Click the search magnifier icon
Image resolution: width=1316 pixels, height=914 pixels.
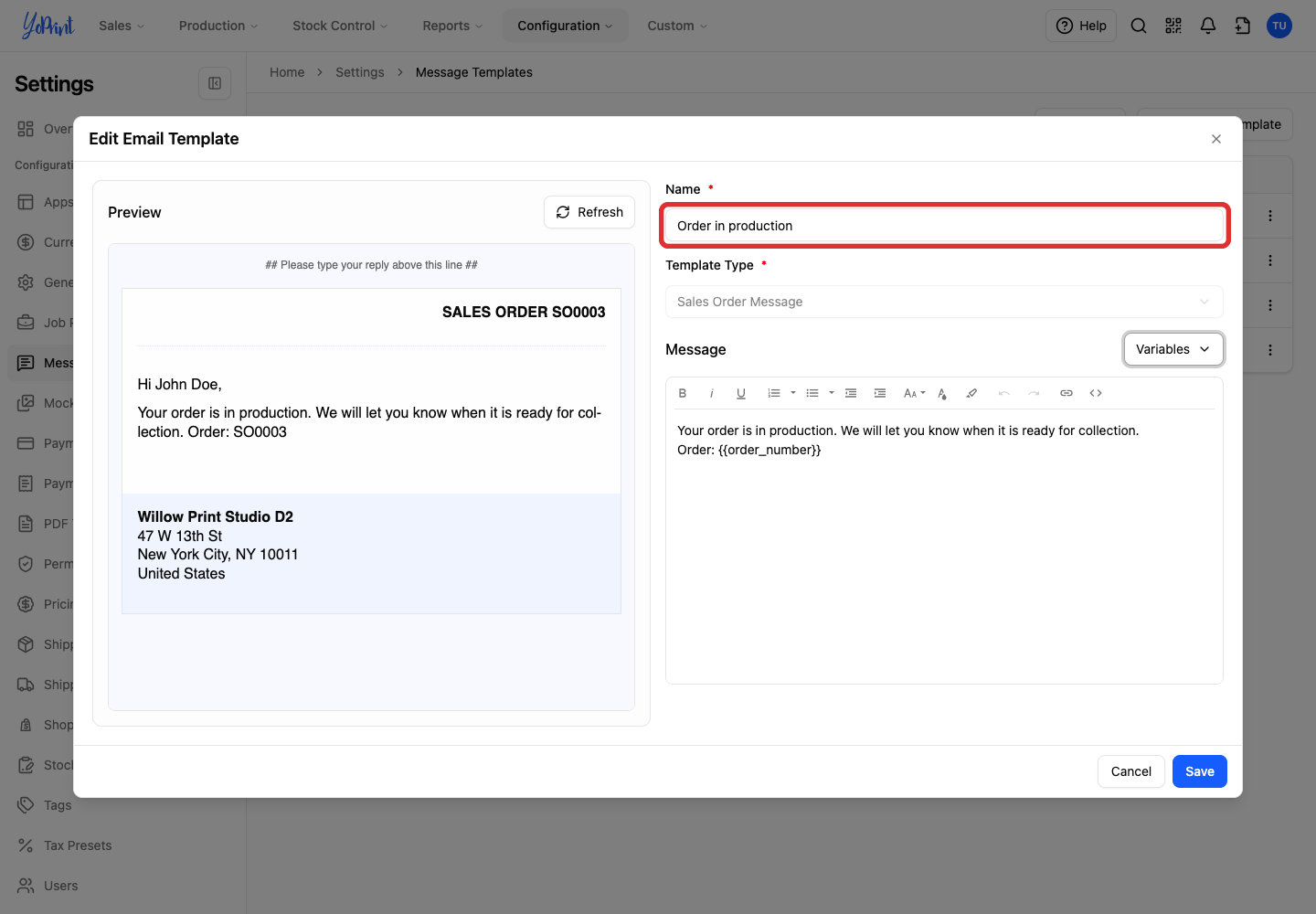1139,26
